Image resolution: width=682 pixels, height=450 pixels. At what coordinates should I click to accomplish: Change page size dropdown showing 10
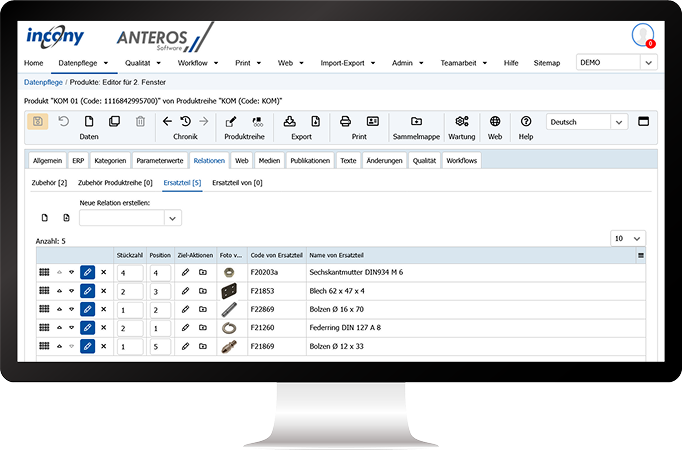point(628,238)
